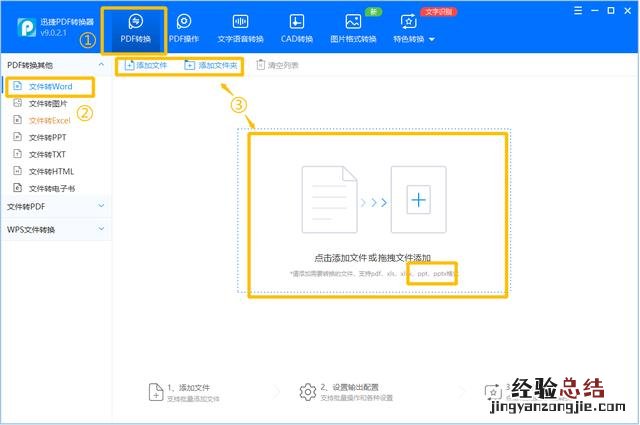Click the 迅捷PDF转换器 logo icon
Screen dimensions: 640x425
[x=27, y=28]
